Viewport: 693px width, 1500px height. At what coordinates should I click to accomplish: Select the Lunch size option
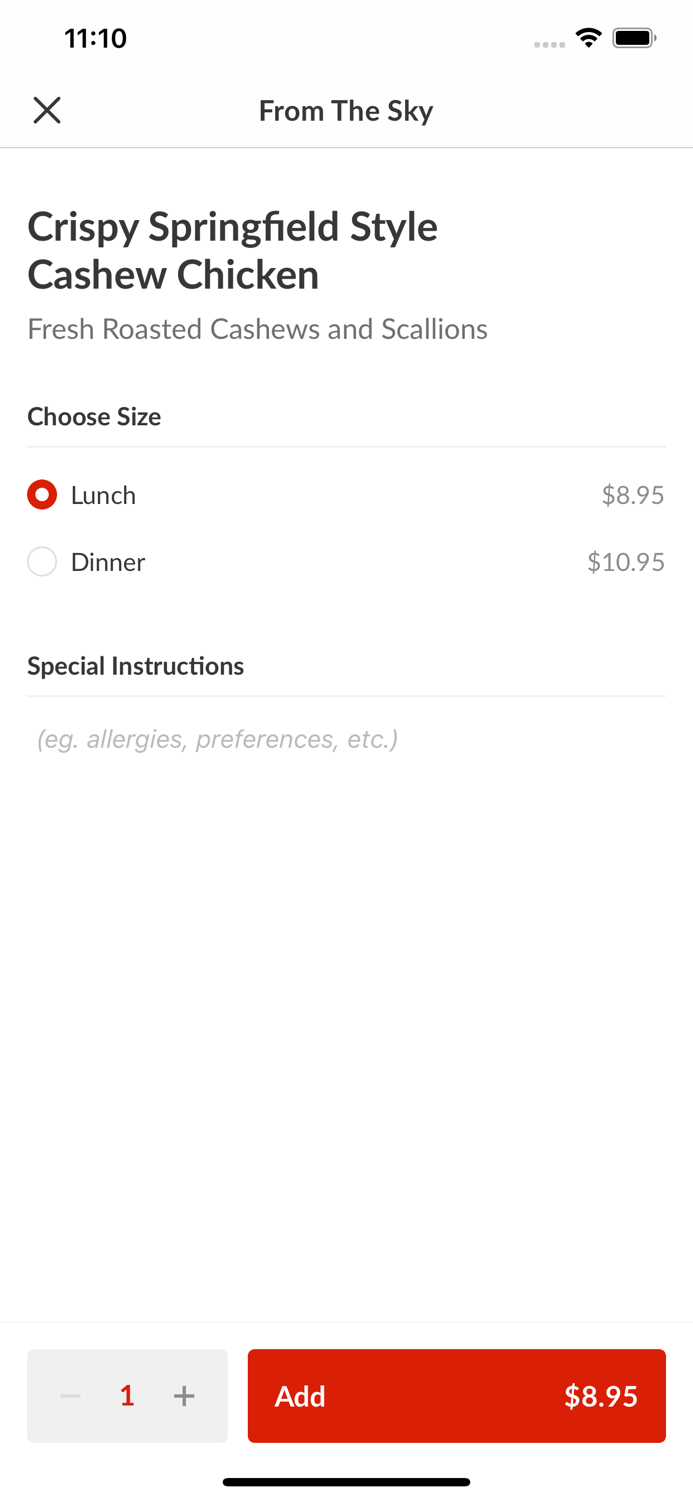[103, 494]
